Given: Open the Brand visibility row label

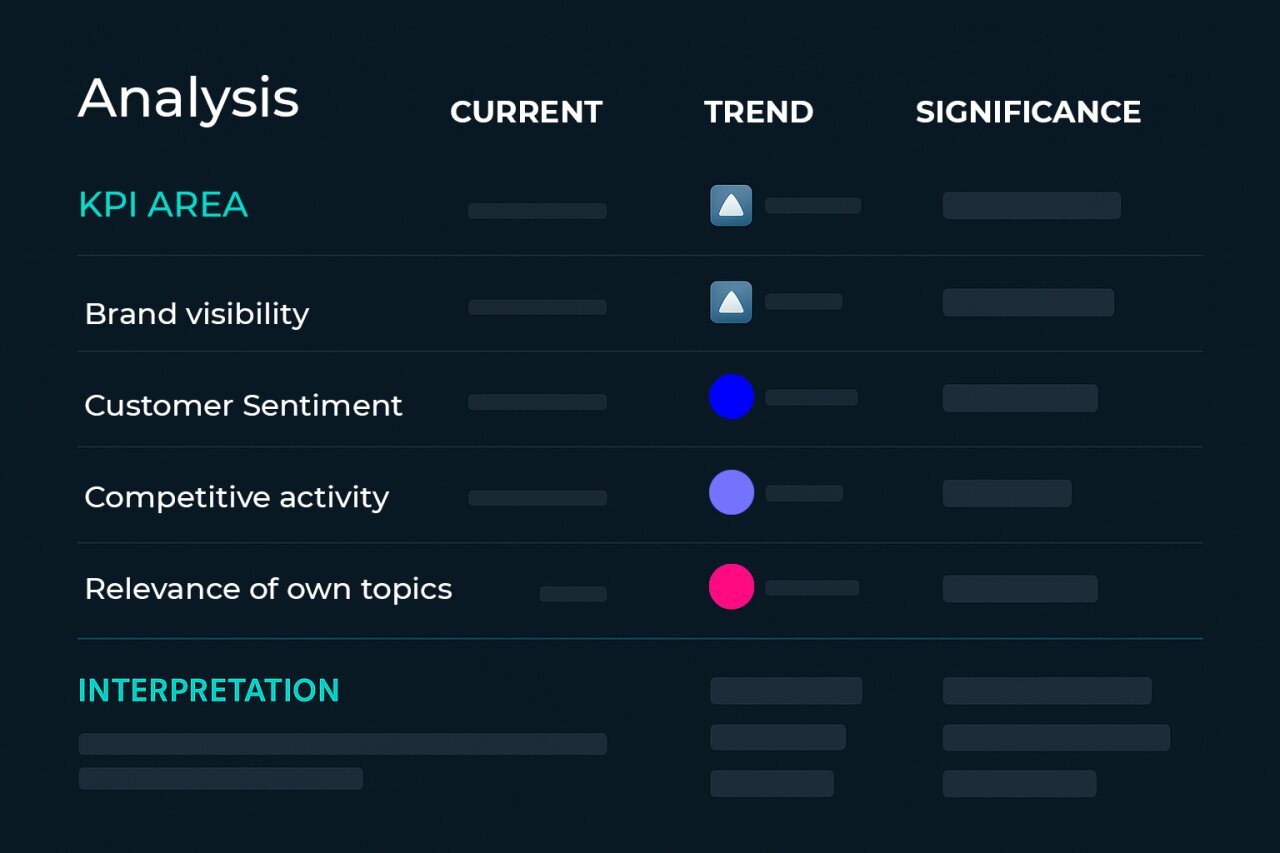Looking at the screenshot, I should pos(197,314).
